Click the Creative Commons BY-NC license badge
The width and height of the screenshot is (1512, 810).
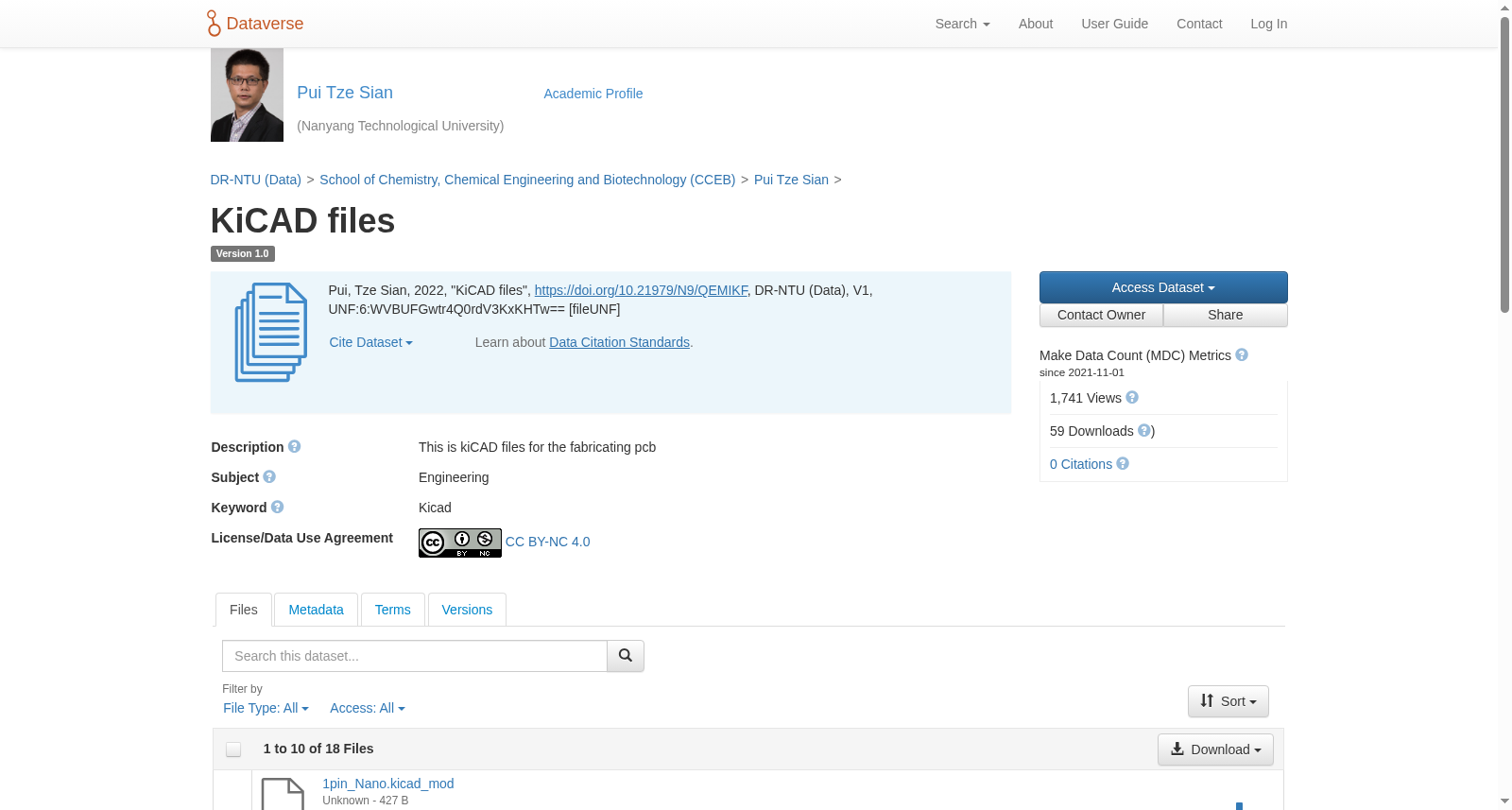pyautogui.click(x=460, y=543)
